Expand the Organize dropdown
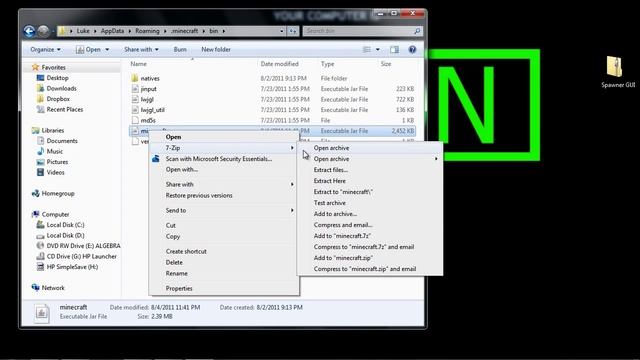 (x=45, y=49)
